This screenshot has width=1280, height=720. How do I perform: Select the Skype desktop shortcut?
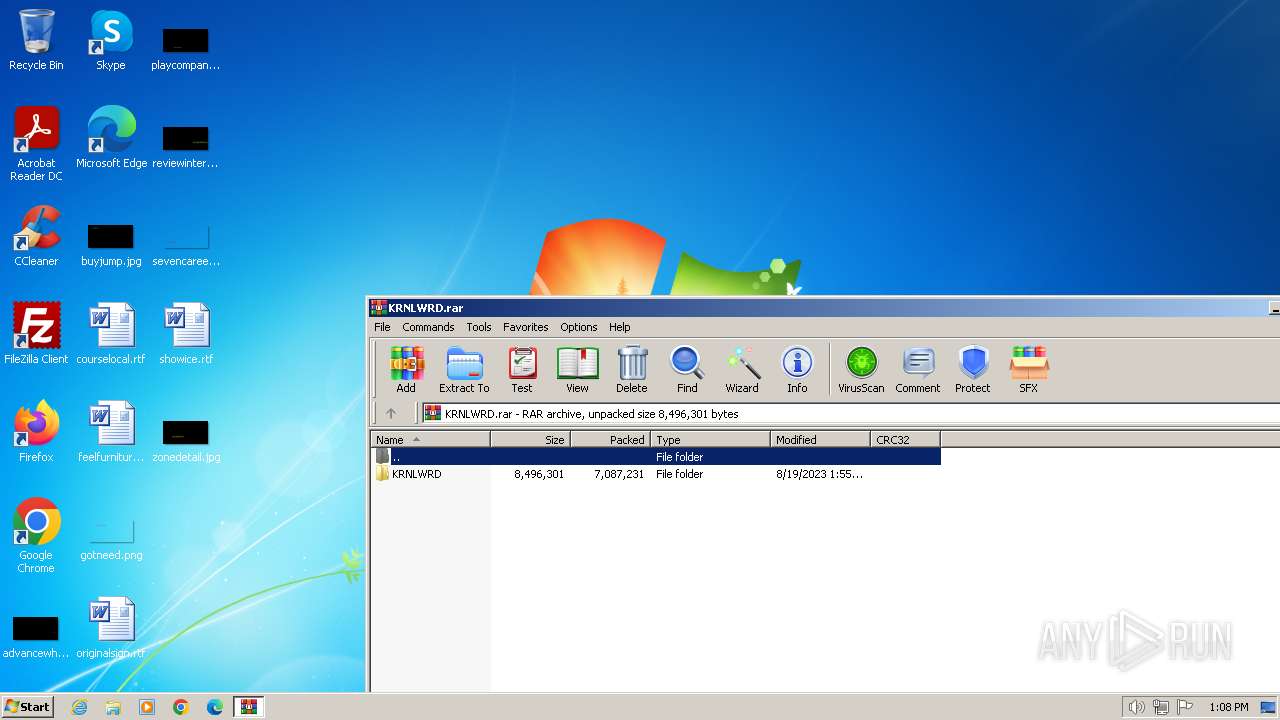[x=111, y=40]
